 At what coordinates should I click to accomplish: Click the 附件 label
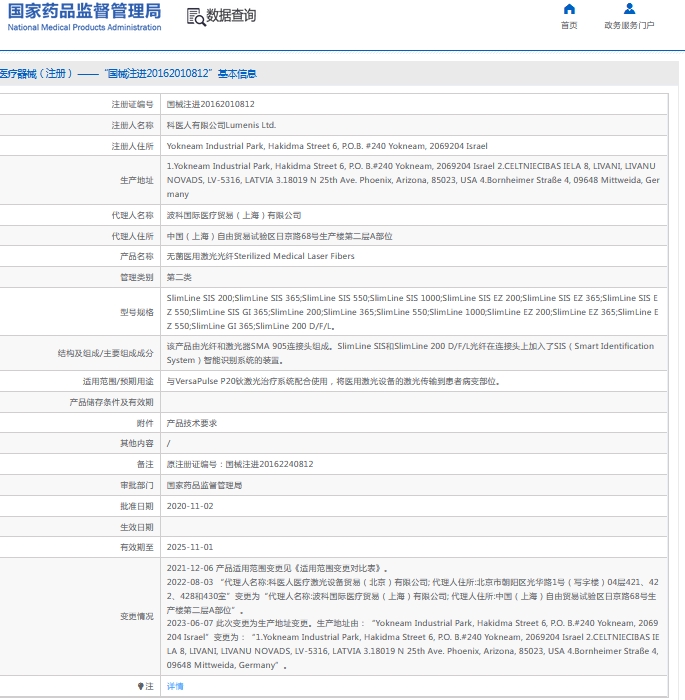click(145, 423)
